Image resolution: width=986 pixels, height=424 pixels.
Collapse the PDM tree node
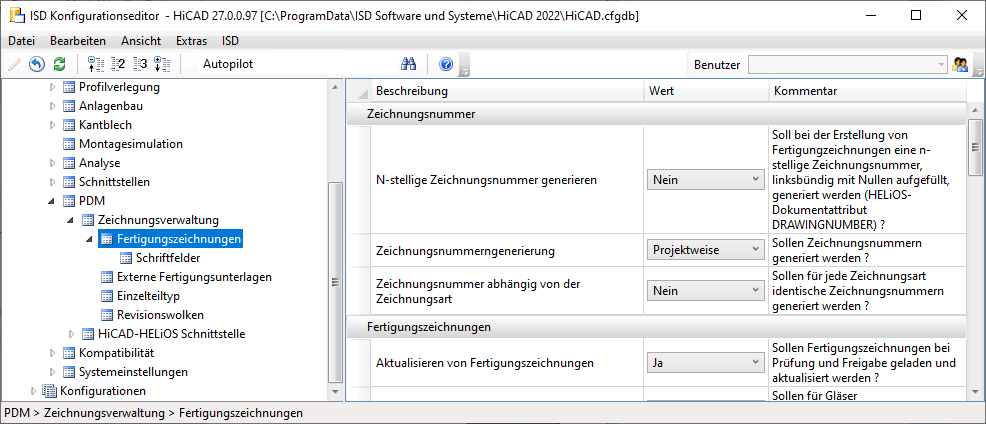tap(52, 201)
